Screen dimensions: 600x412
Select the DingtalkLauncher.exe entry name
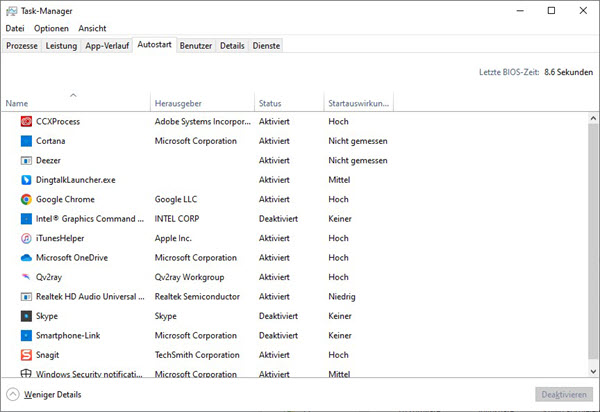(75, 180)
